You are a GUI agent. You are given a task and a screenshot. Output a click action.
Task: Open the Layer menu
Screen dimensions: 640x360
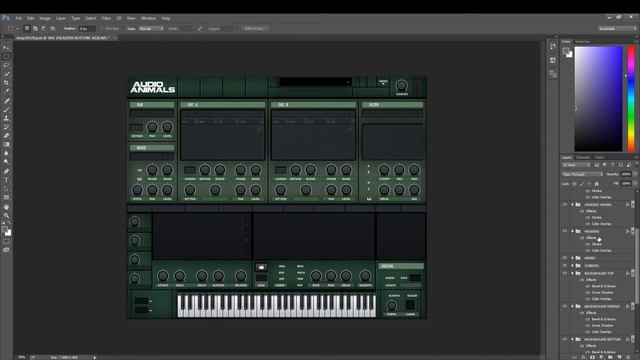(61, 18)
